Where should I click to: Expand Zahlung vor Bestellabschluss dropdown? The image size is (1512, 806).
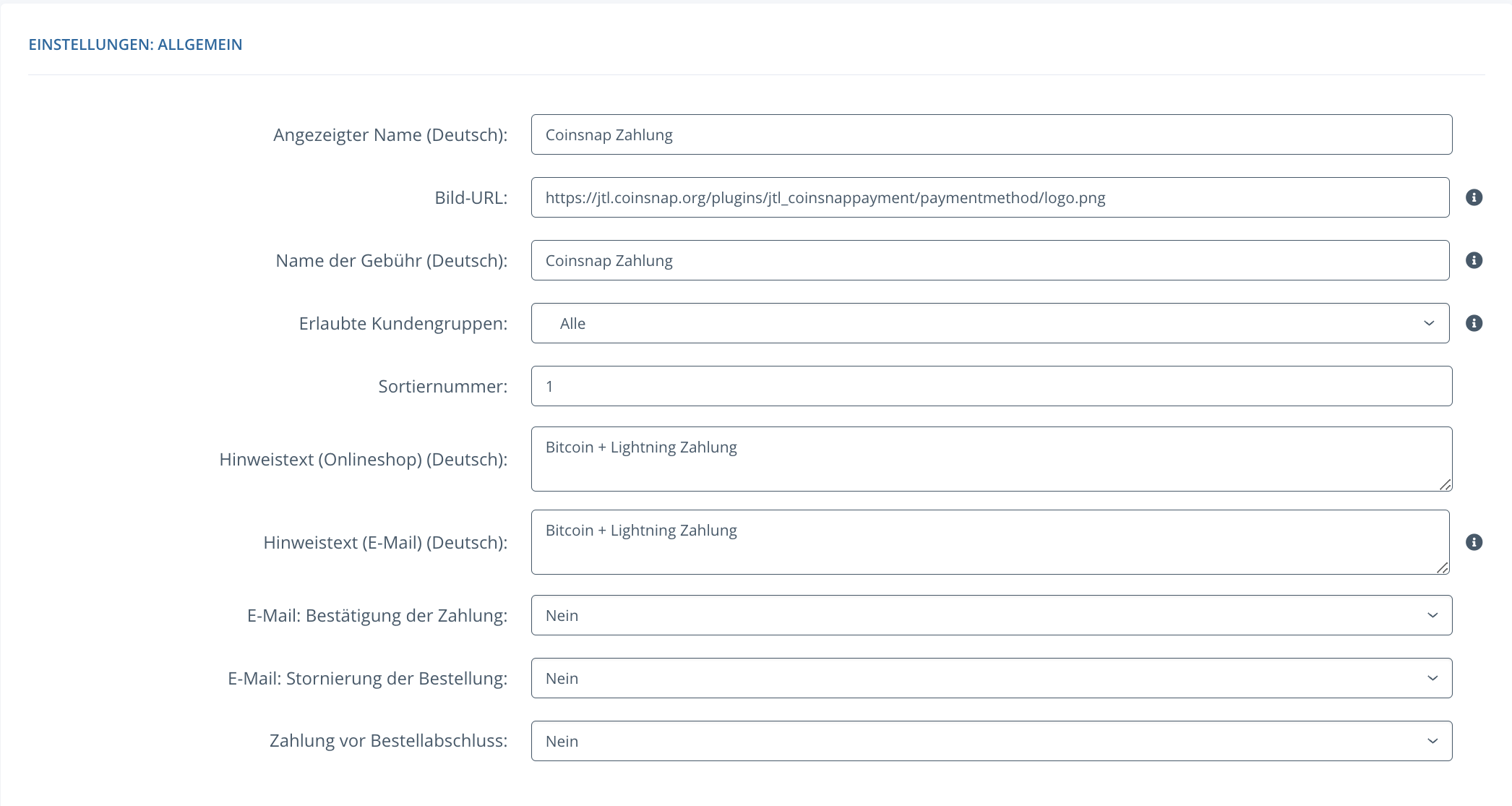pos(991,741)
